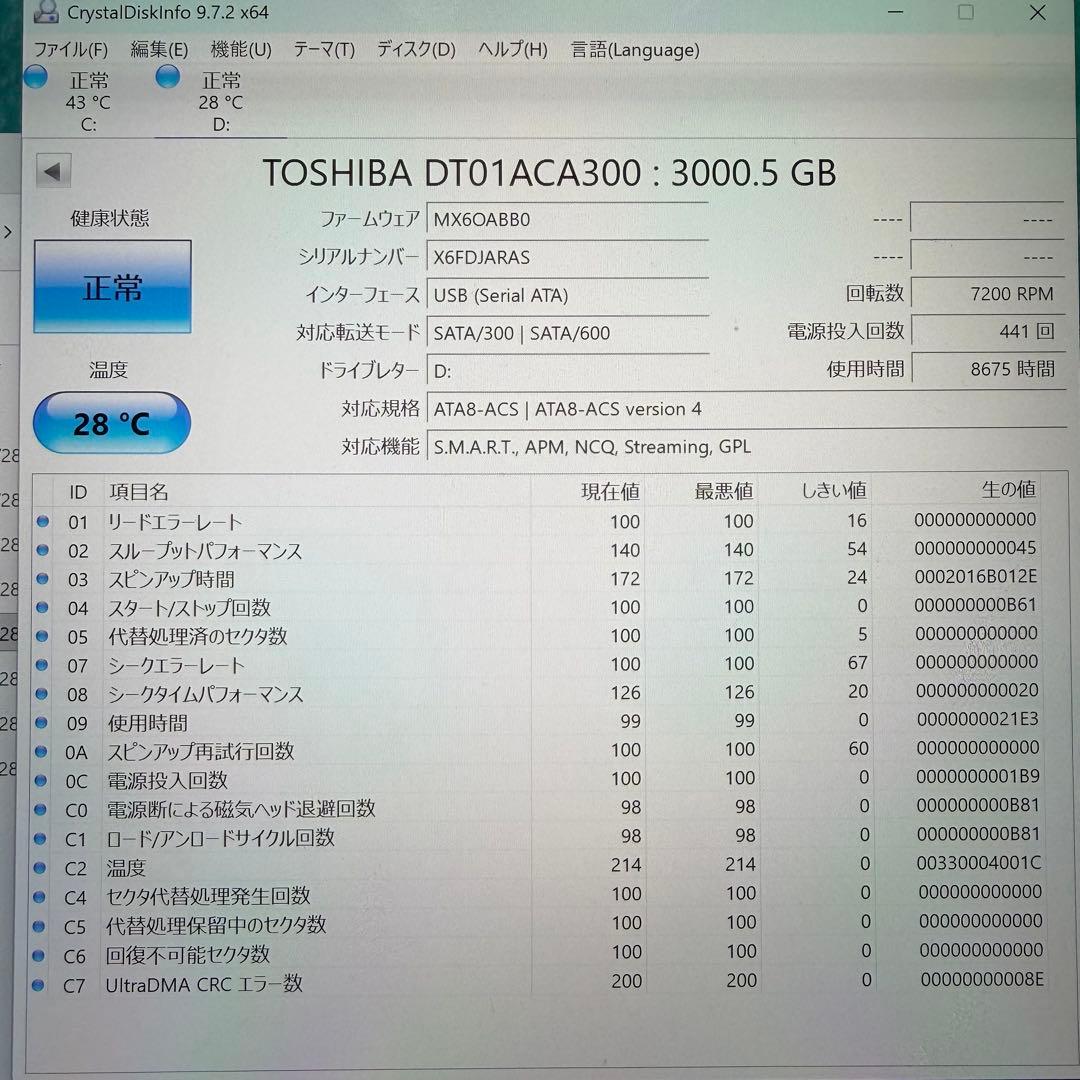This screenshot has width=1080, height=1080.
Task: Click raw value 00330004001C
Action: (x=979, y=862)
